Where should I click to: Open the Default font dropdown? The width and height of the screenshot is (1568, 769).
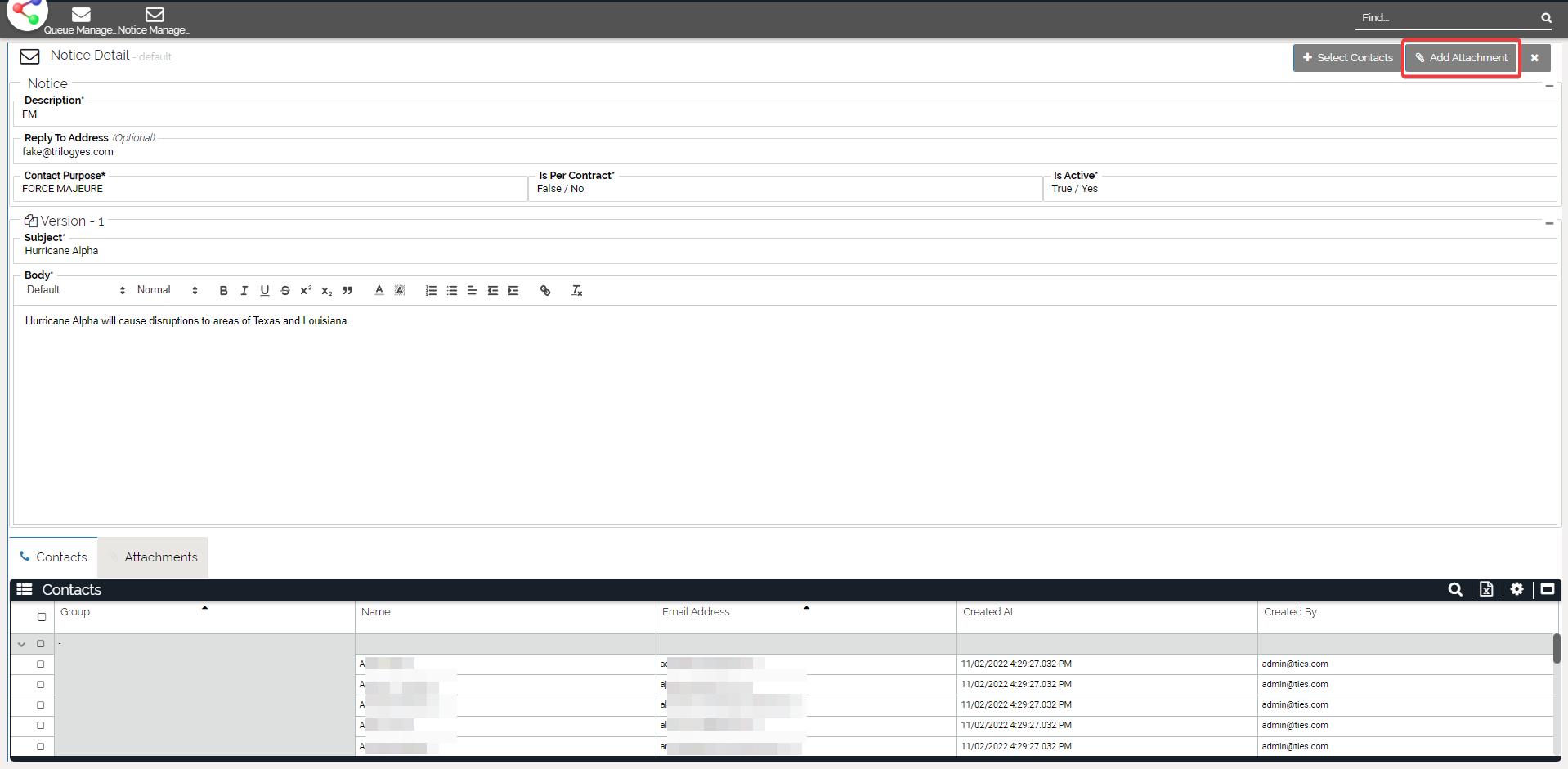point(75,290)
